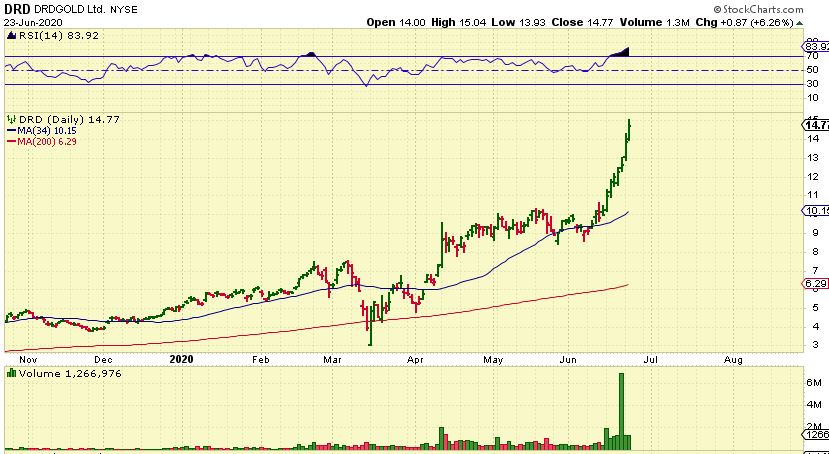
Task: Click the Jul month label on time axis
Action: [x=650, y=359]
